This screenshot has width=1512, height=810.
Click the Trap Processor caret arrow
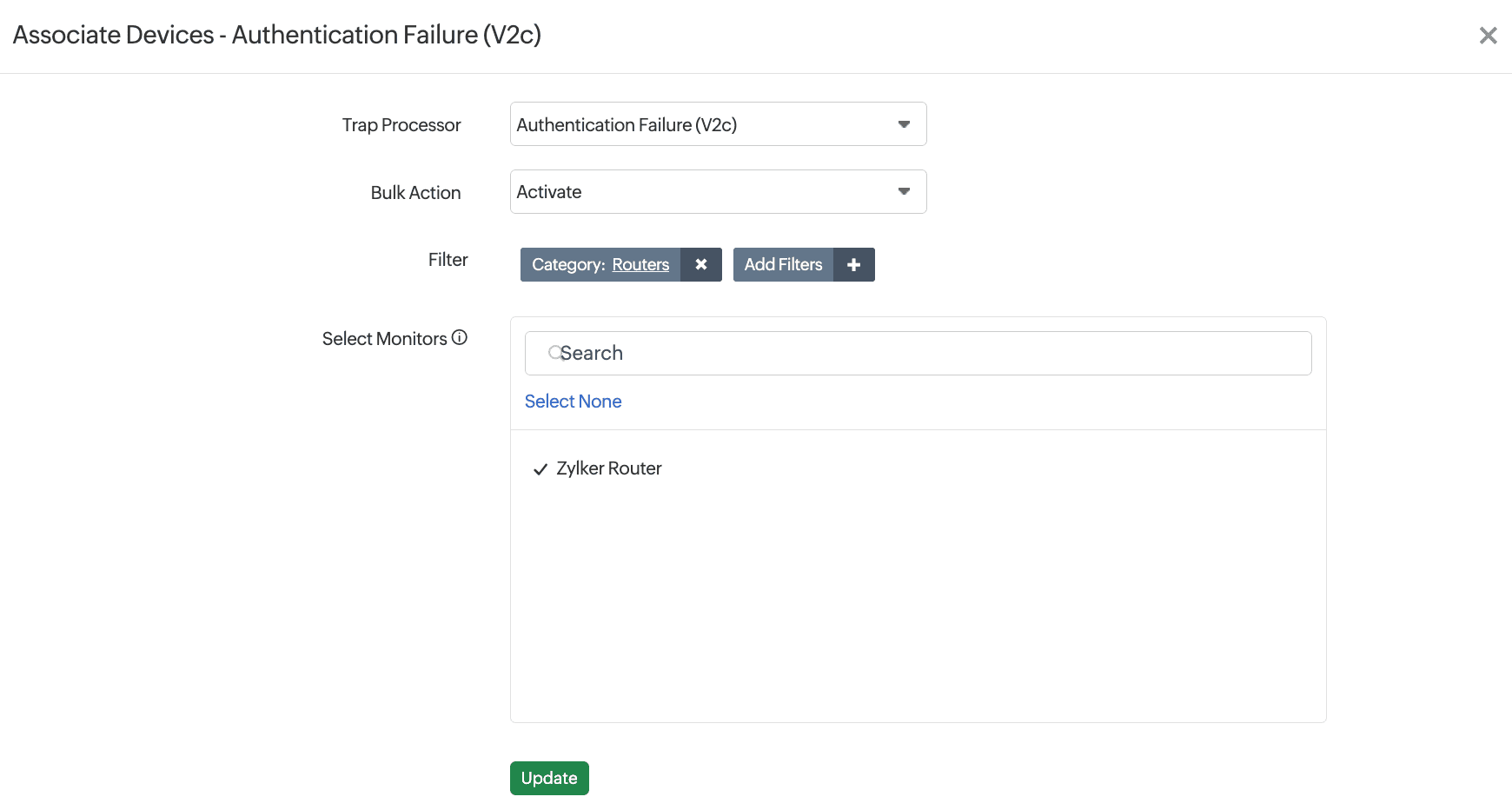pos(904,124)
